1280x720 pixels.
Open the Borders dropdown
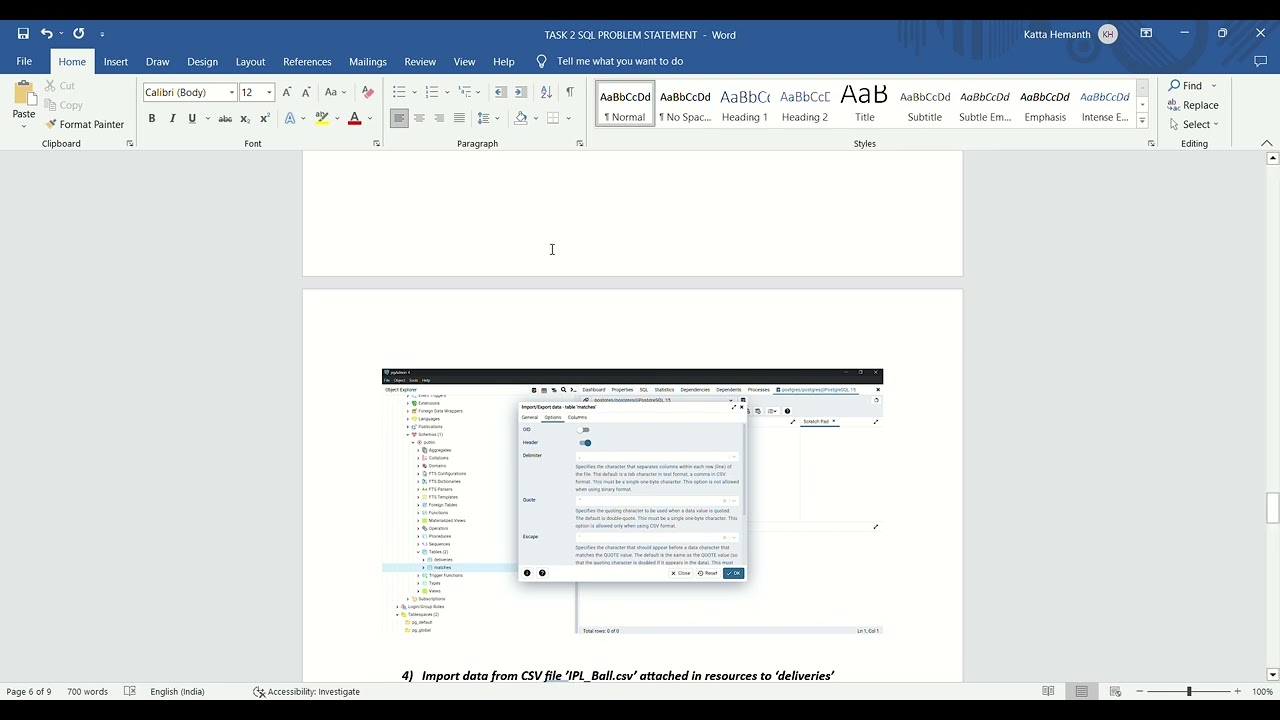coord(568,118)
